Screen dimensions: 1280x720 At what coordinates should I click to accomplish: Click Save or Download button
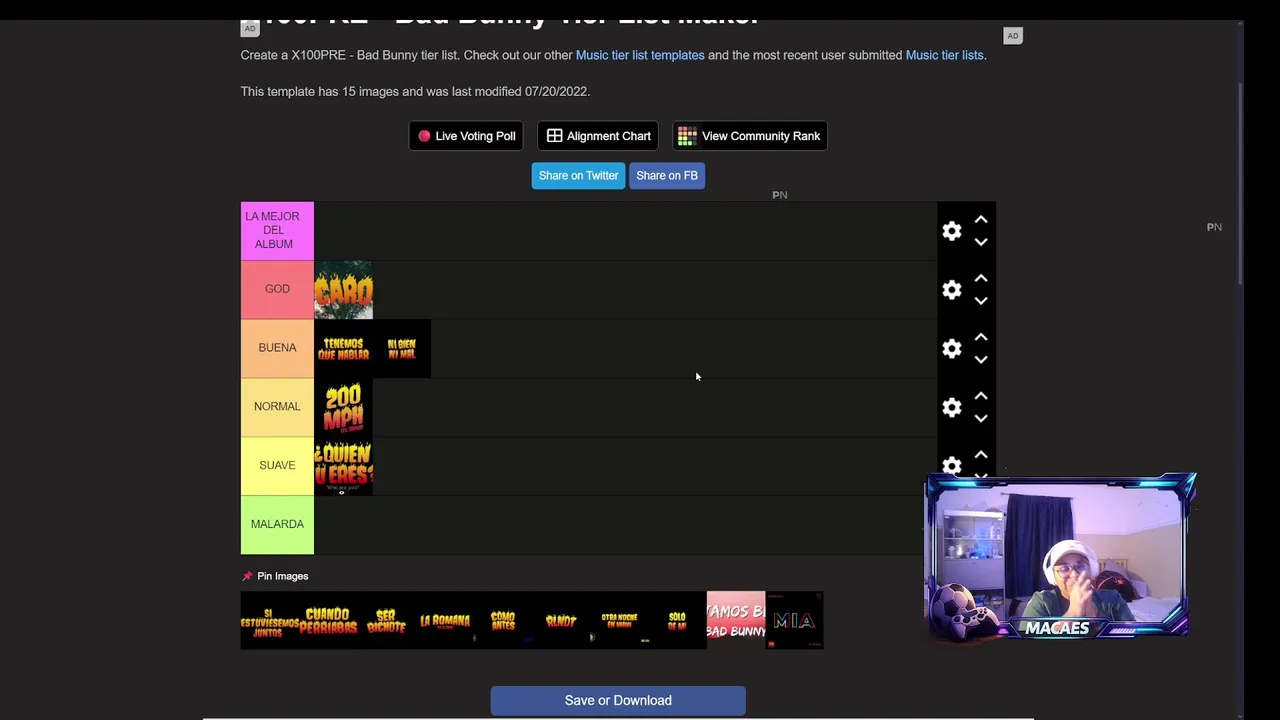(x=618, y=701)
